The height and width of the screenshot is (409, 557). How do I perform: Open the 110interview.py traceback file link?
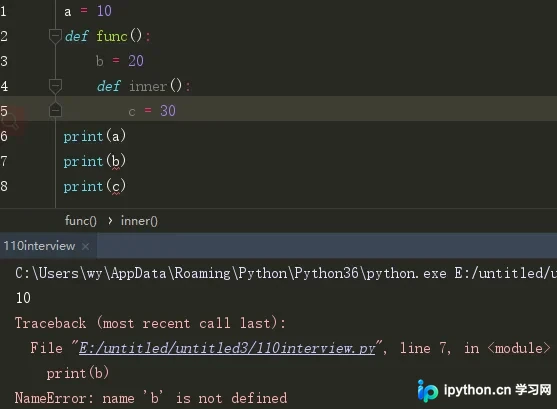227,348
